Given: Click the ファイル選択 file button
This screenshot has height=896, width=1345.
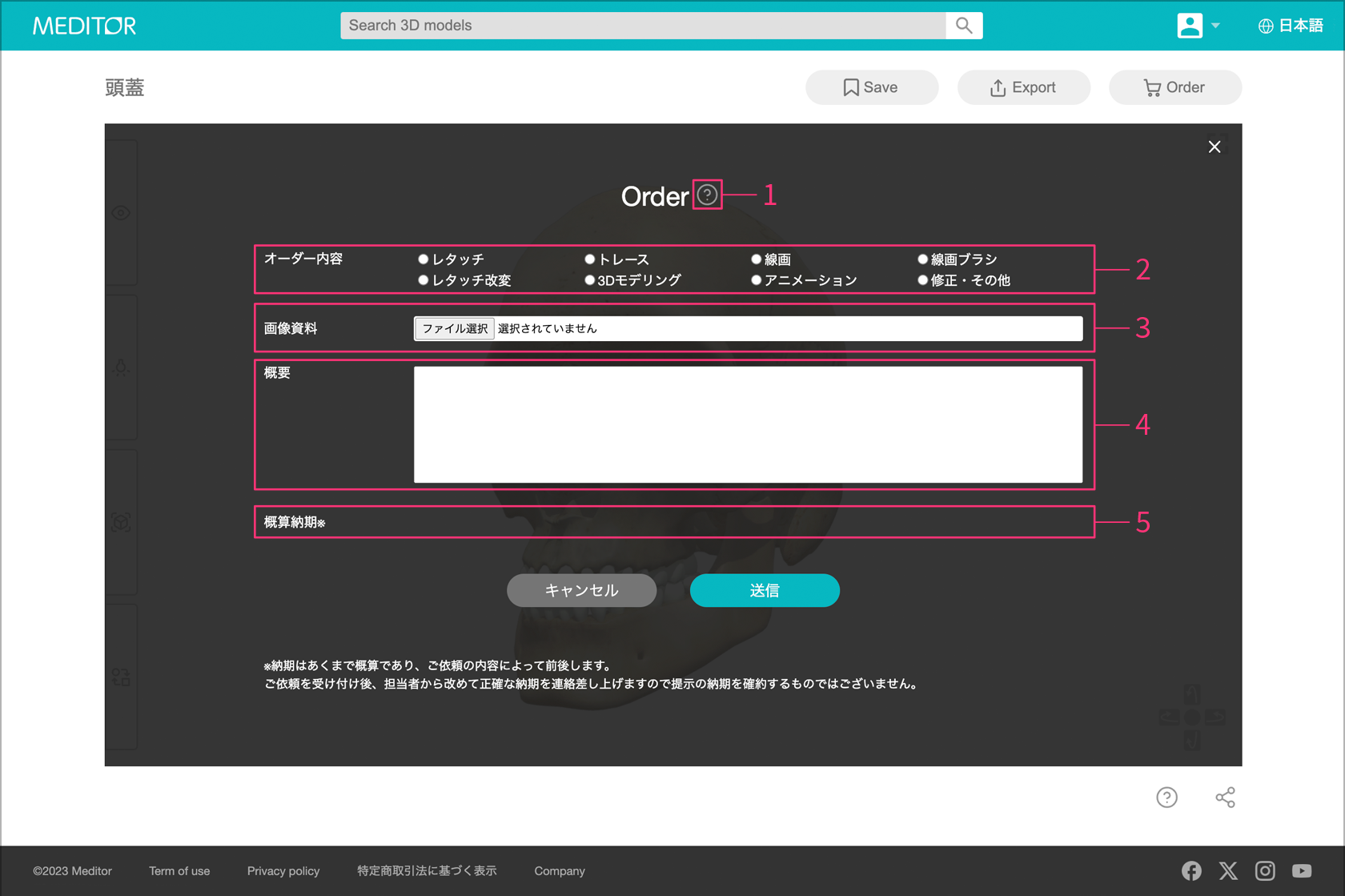Looking at the screenshot, I should pyautogui.click(x=454, y=328).
